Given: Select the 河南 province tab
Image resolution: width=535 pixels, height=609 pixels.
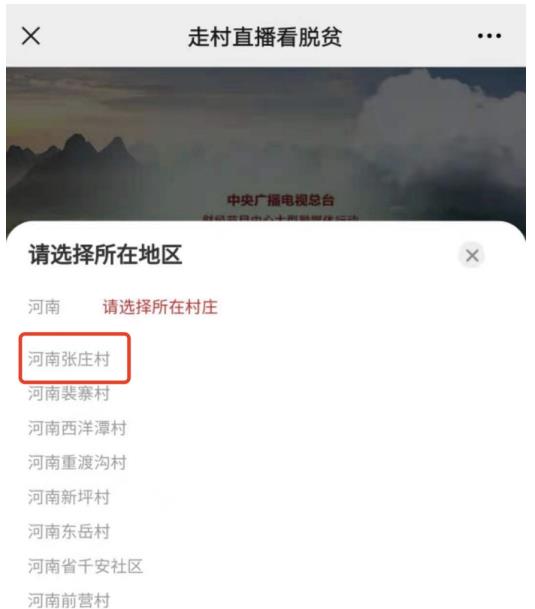Looking at the screenshot, I should (x=44, y=307).
